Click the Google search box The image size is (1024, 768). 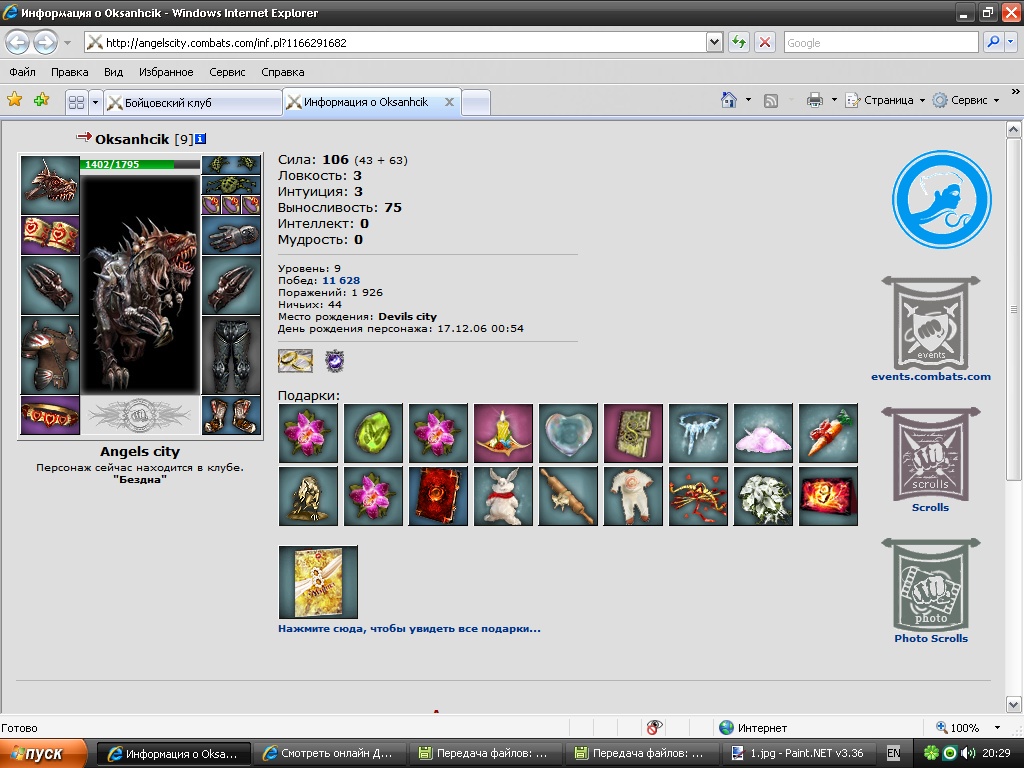[881, 43]
